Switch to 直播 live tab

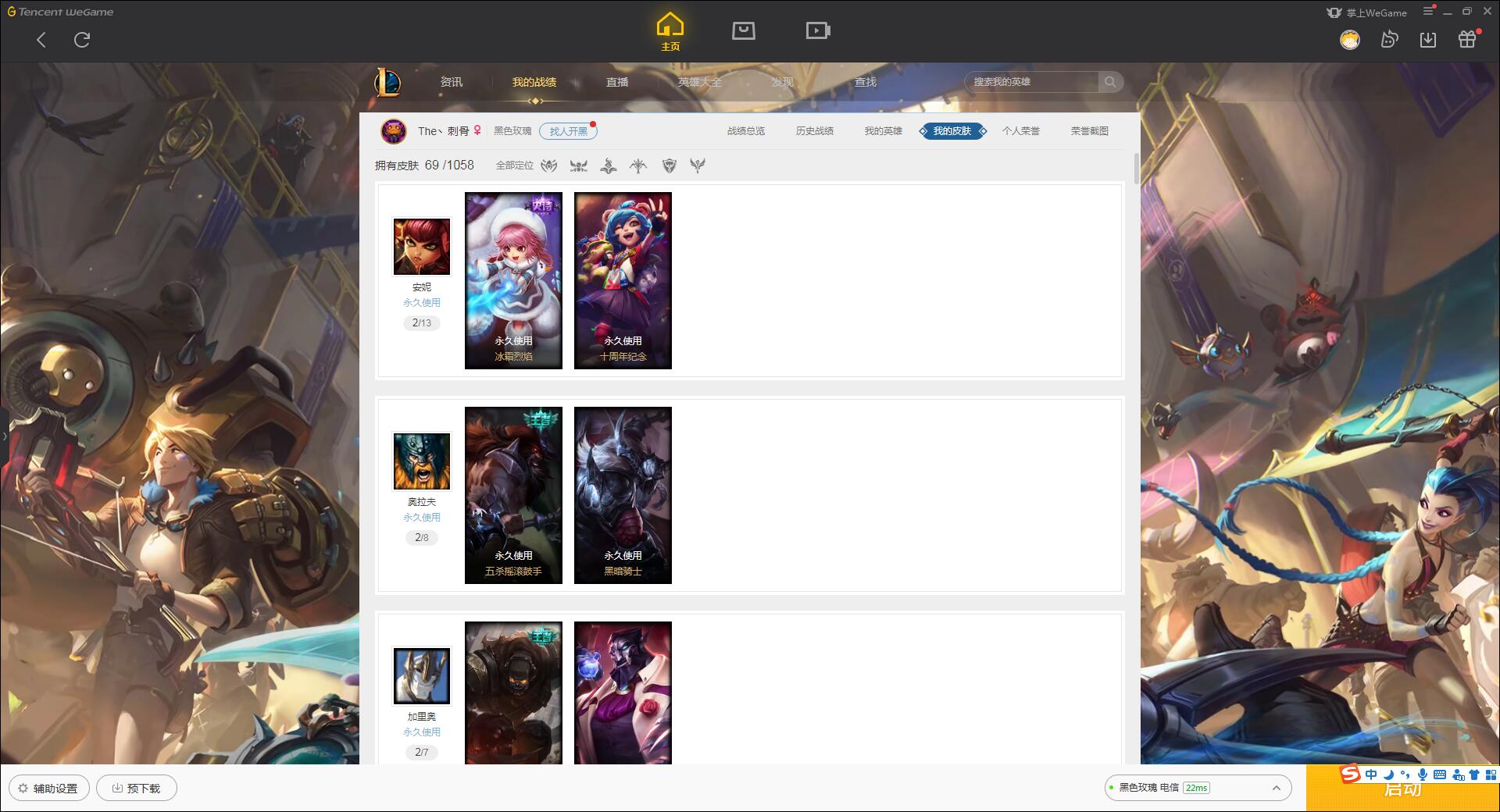pos(617,82)
